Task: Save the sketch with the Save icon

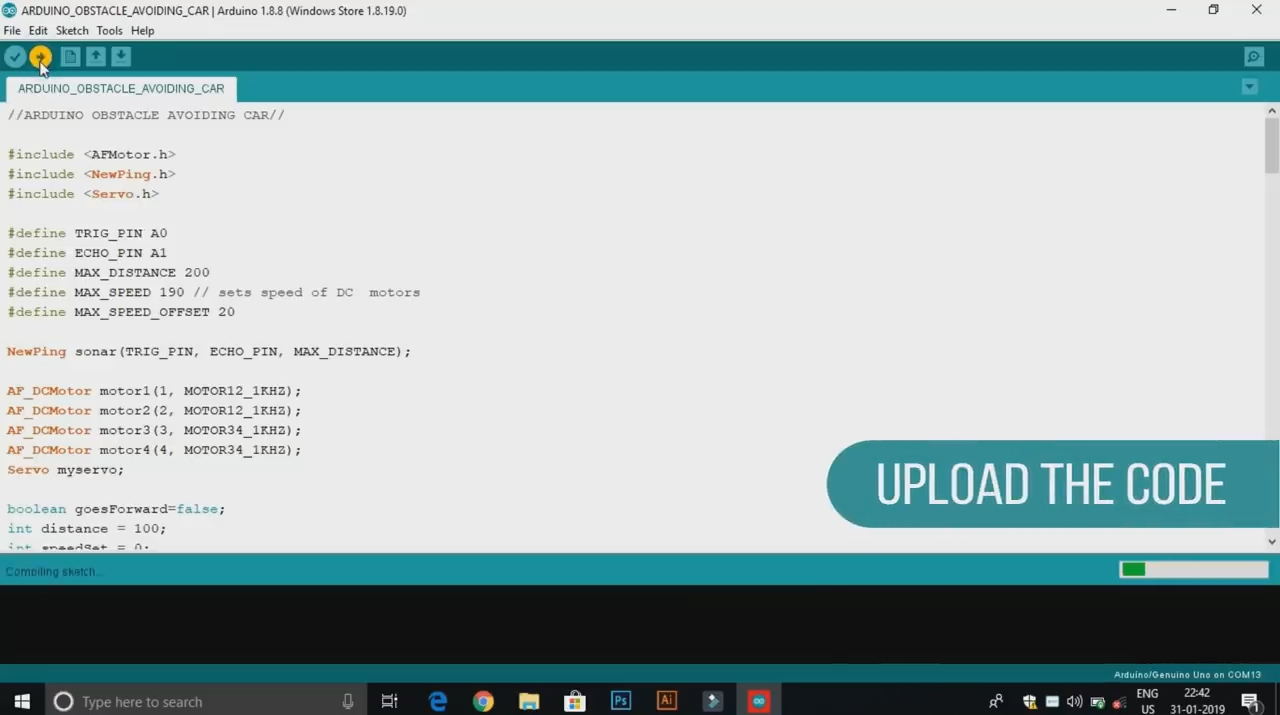Action: point(121,57)
